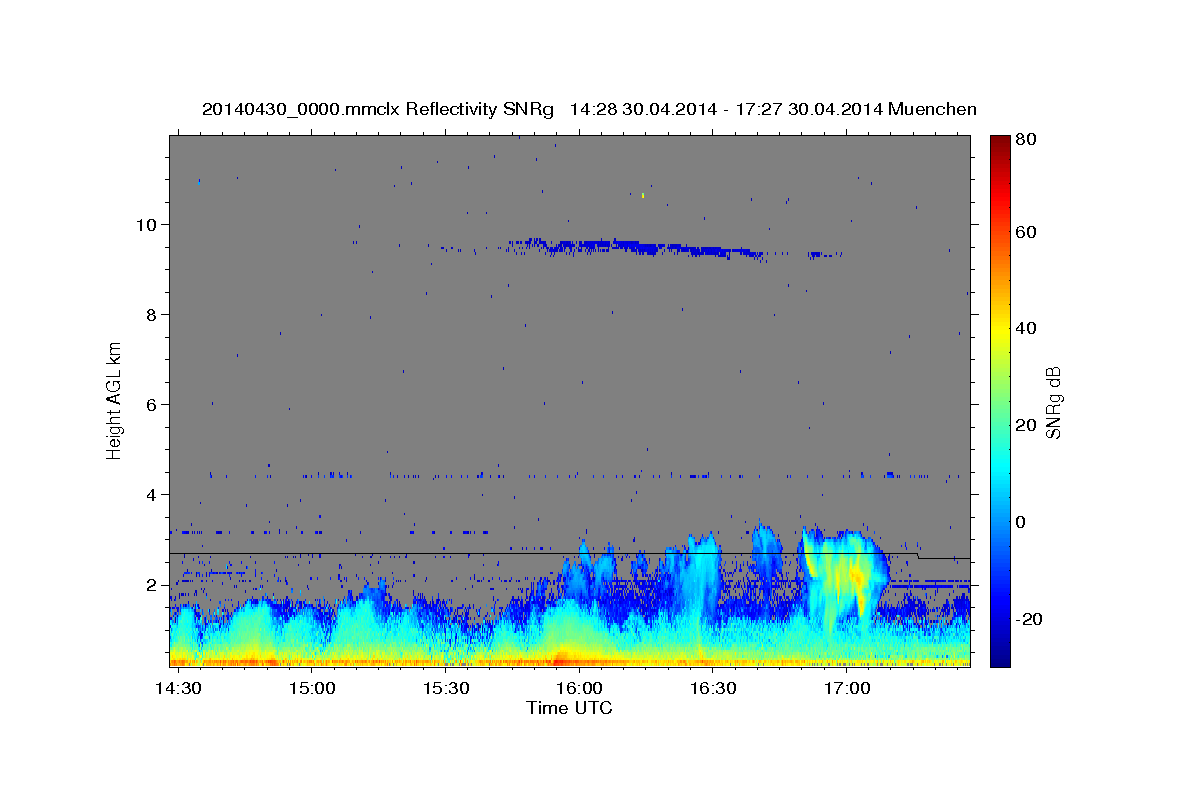Click the 17:00 time tick label
This screenshot has width=1200, height=800.
coord(846,689)
